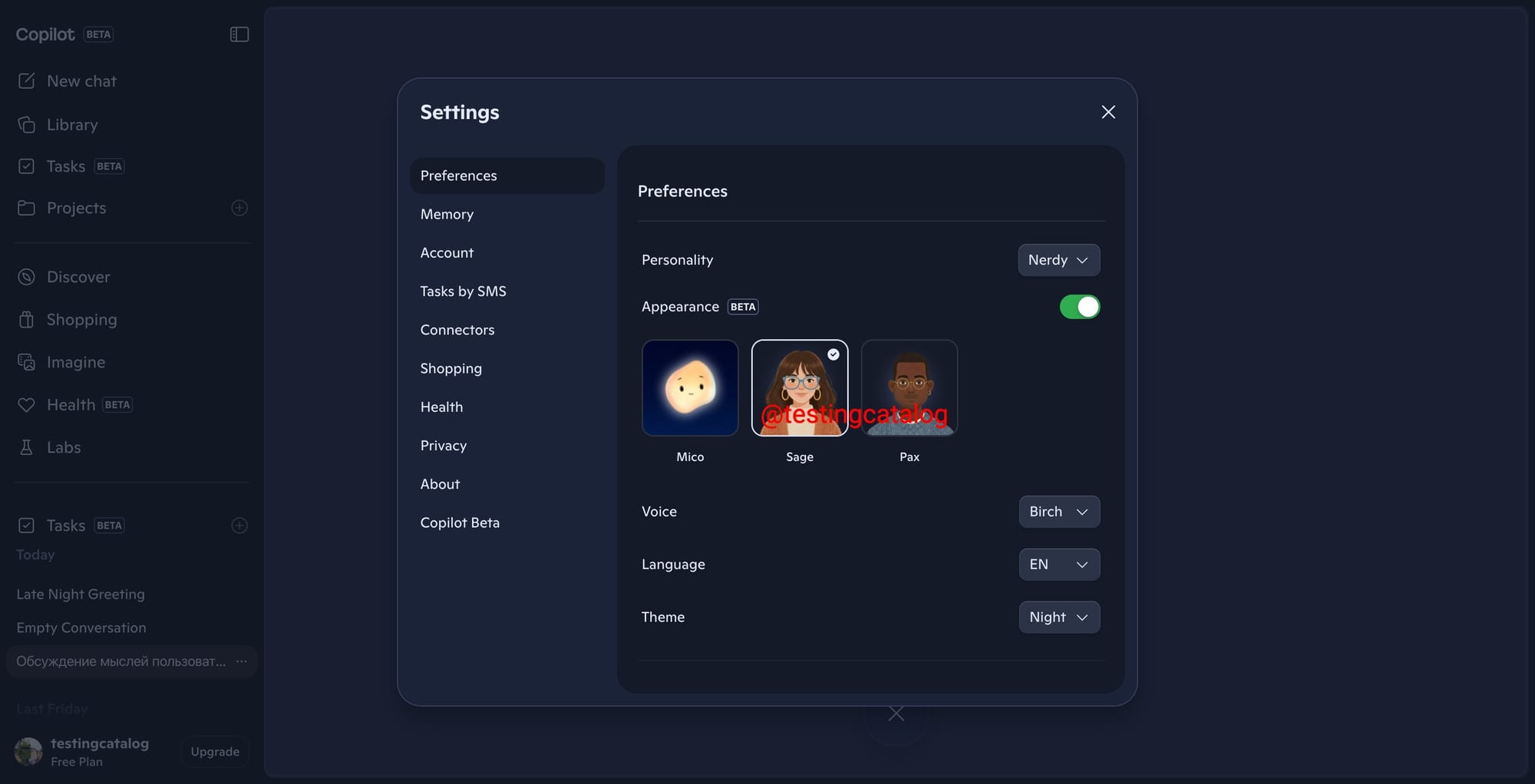
Task: Click the Upgrade button
Action: tap(215, 752)
